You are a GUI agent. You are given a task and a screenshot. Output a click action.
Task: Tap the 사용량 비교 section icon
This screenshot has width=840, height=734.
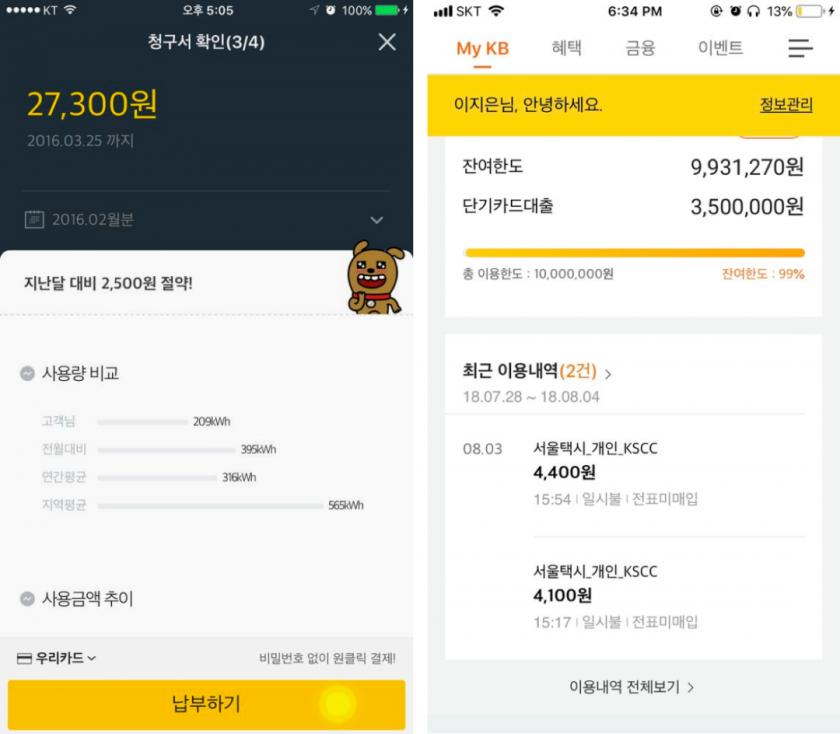point(27,373)
